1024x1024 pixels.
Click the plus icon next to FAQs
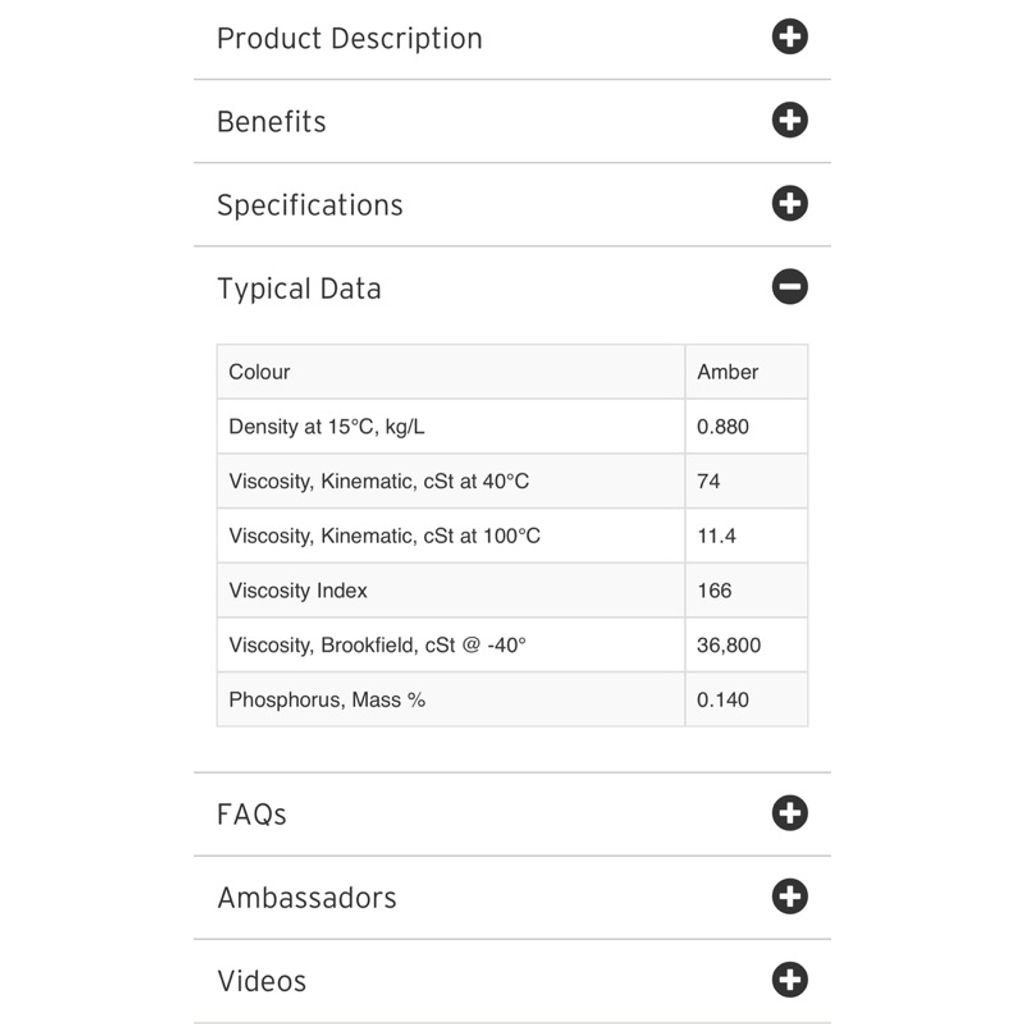(x=790, y=813)
